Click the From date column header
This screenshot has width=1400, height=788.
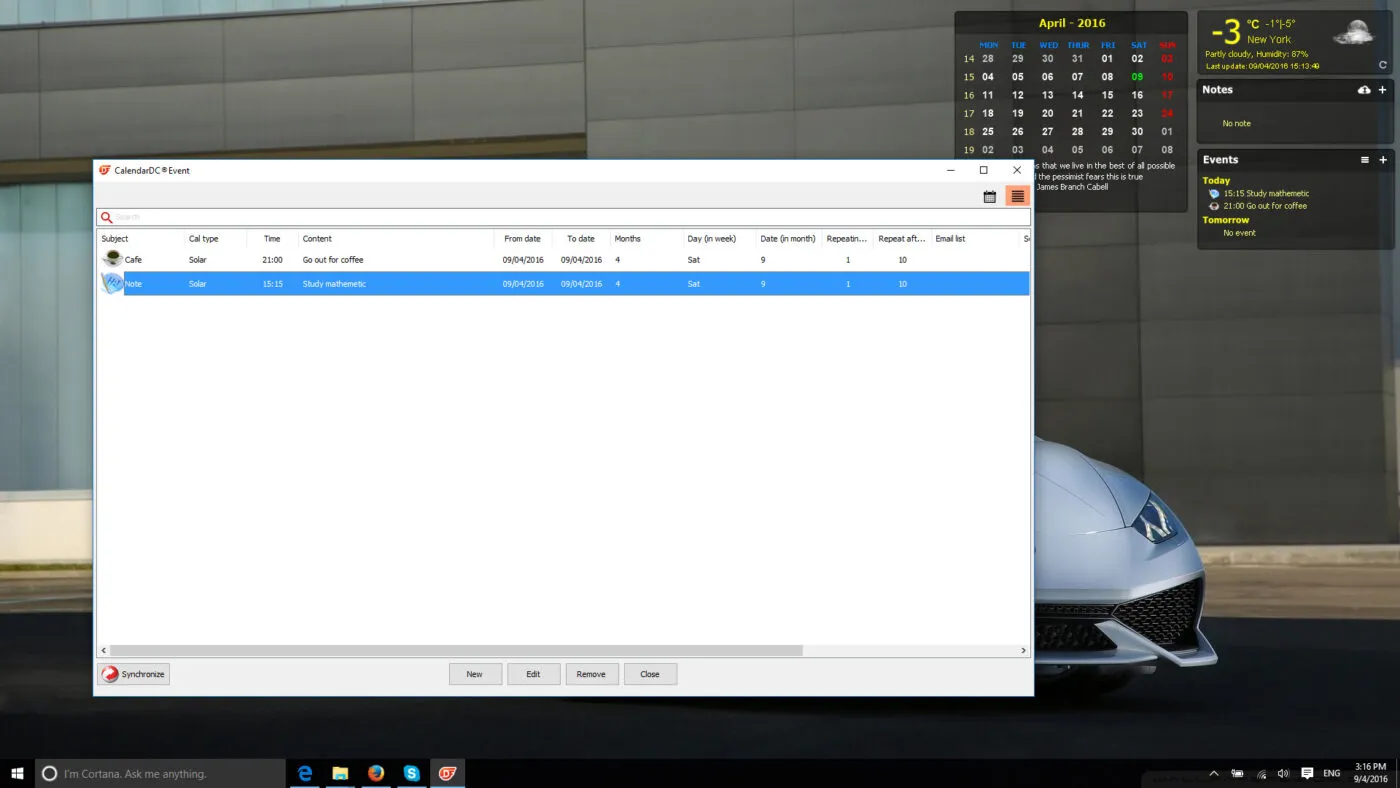[522, 239]
